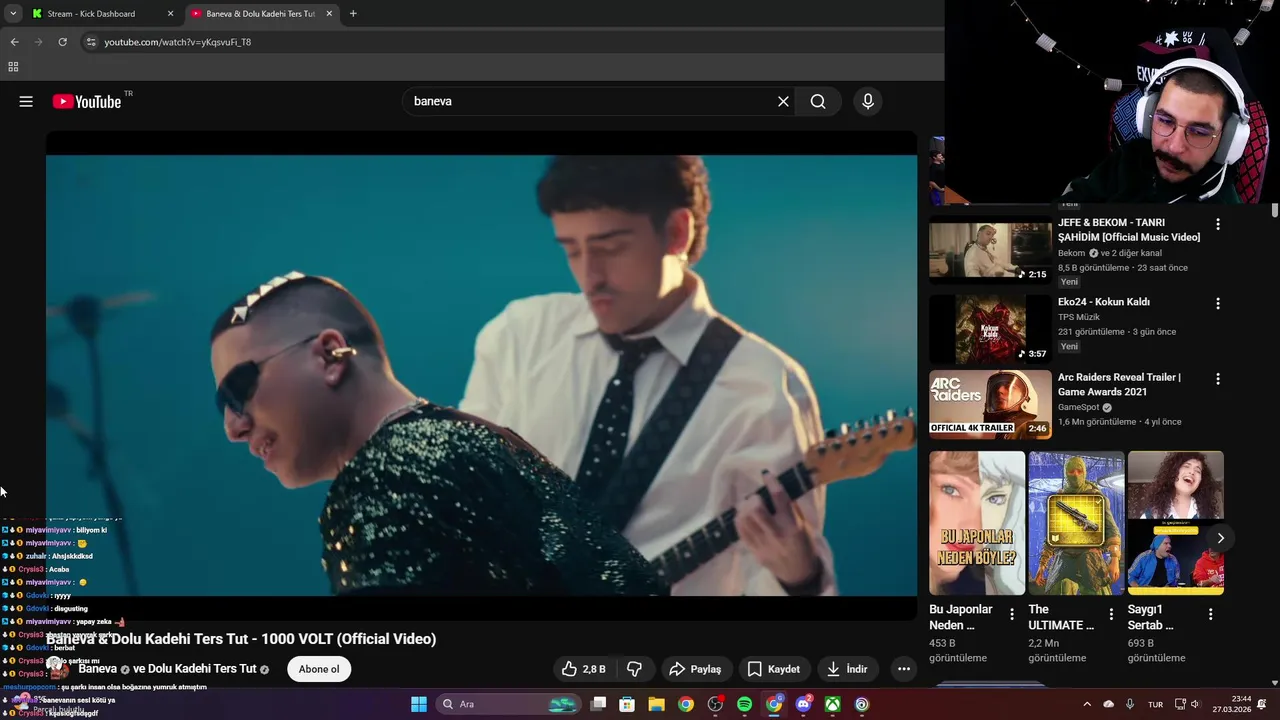Open options menu for Arc Raiders Reveal Trailer
The height and width of the screenshot is (720, 1280).
pos(1218,379)
